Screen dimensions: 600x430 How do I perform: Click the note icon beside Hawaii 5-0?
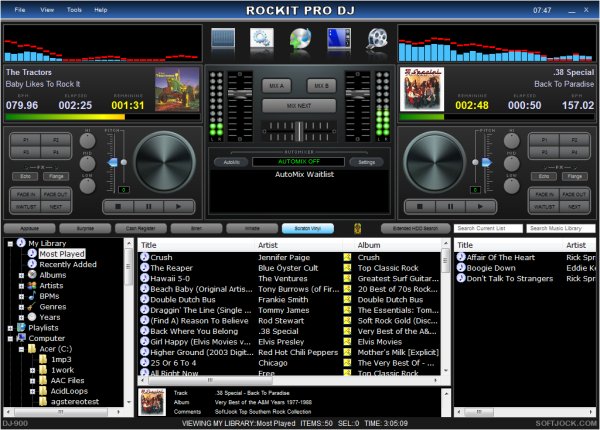(x=145, y=278)
